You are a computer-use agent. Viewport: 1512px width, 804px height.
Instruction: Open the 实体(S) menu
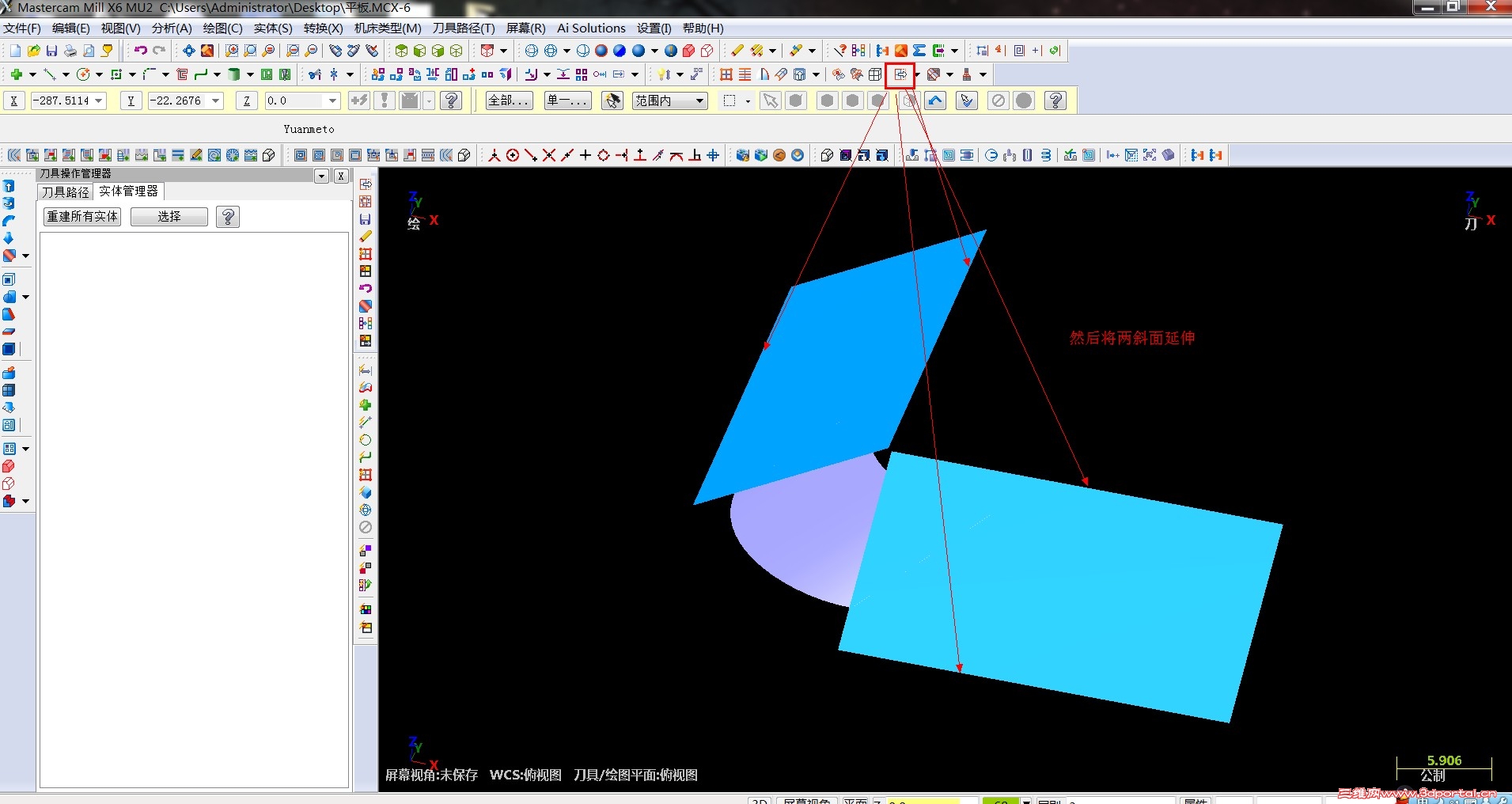pos(273,28)
